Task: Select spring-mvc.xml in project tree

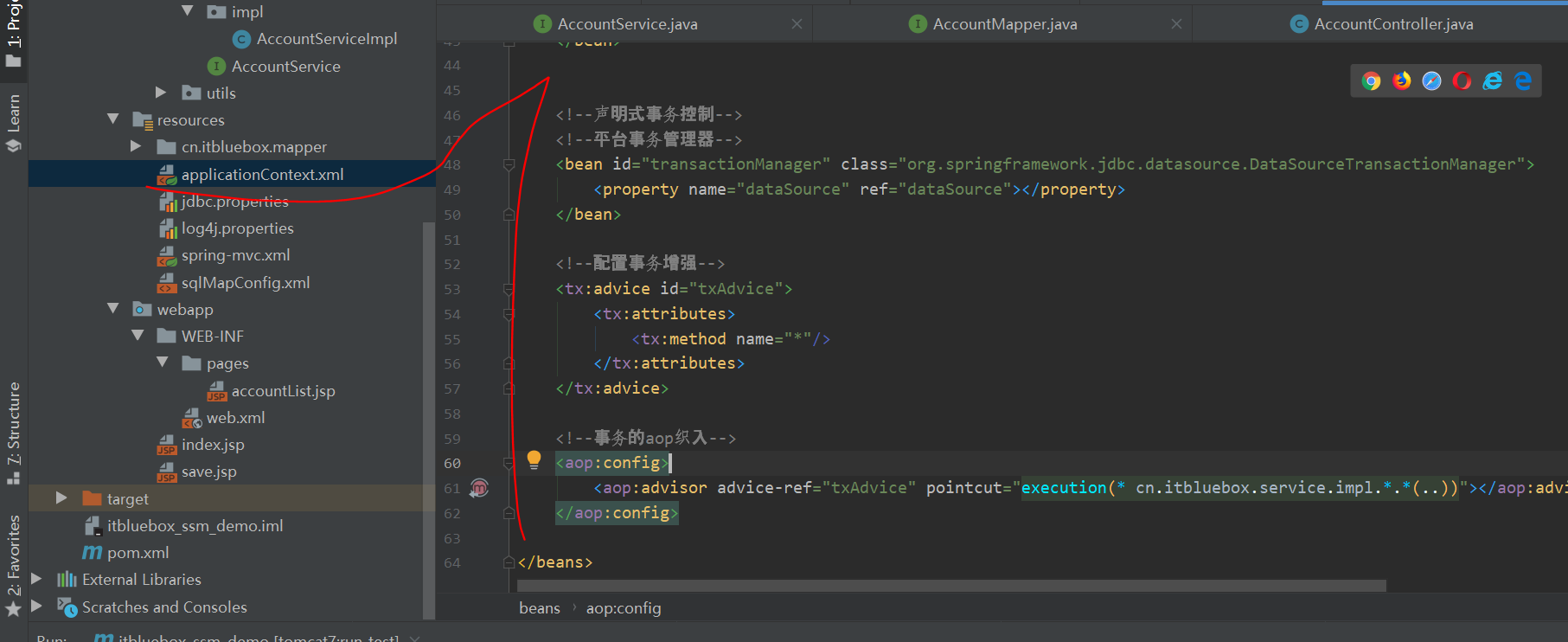Action: coord(235,255)
